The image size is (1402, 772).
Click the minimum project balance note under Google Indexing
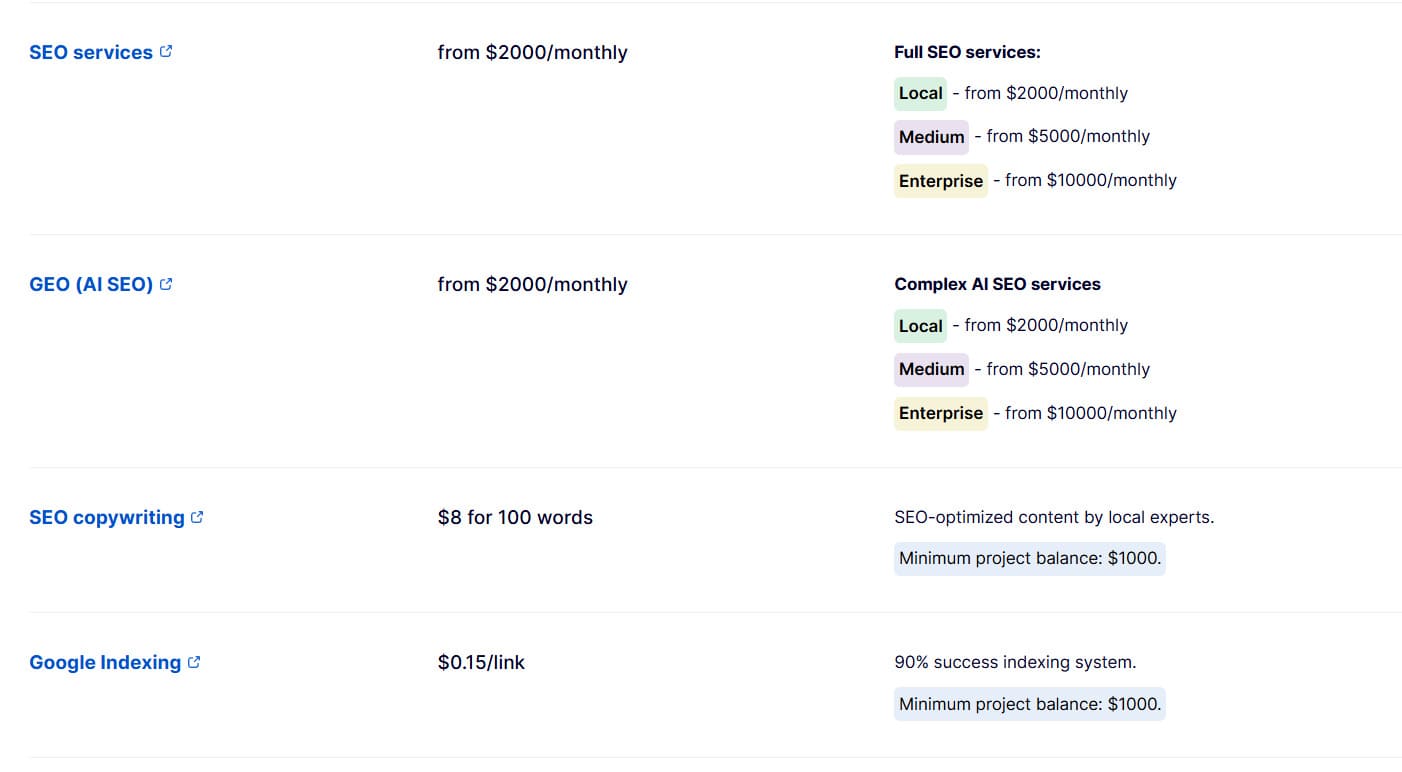(x=1029, y=703)
